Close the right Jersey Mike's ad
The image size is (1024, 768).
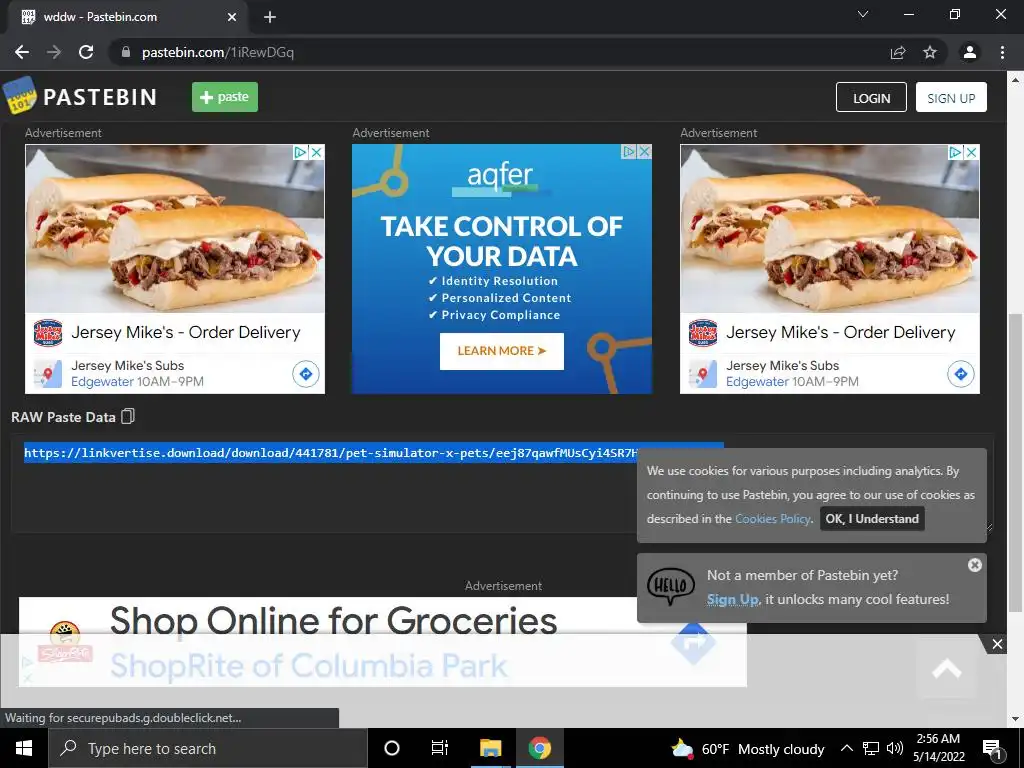click(972, 152)
